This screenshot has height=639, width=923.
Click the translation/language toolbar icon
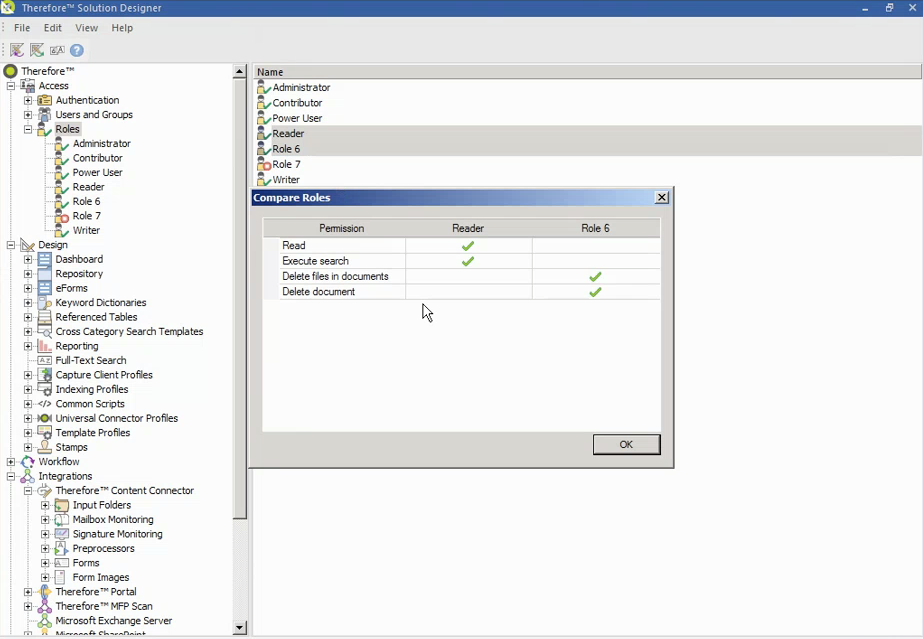pos(57,50)
